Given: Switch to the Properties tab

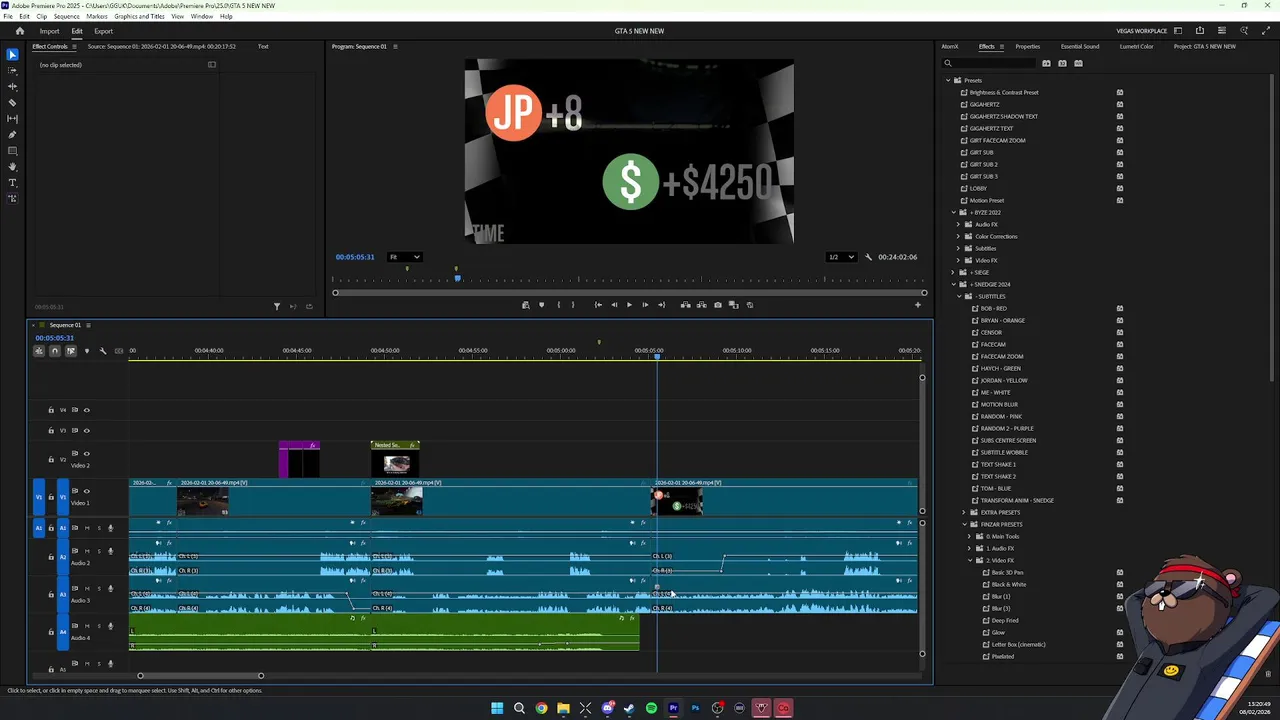Looking at the screenshot, I should tap(1028, 46).
